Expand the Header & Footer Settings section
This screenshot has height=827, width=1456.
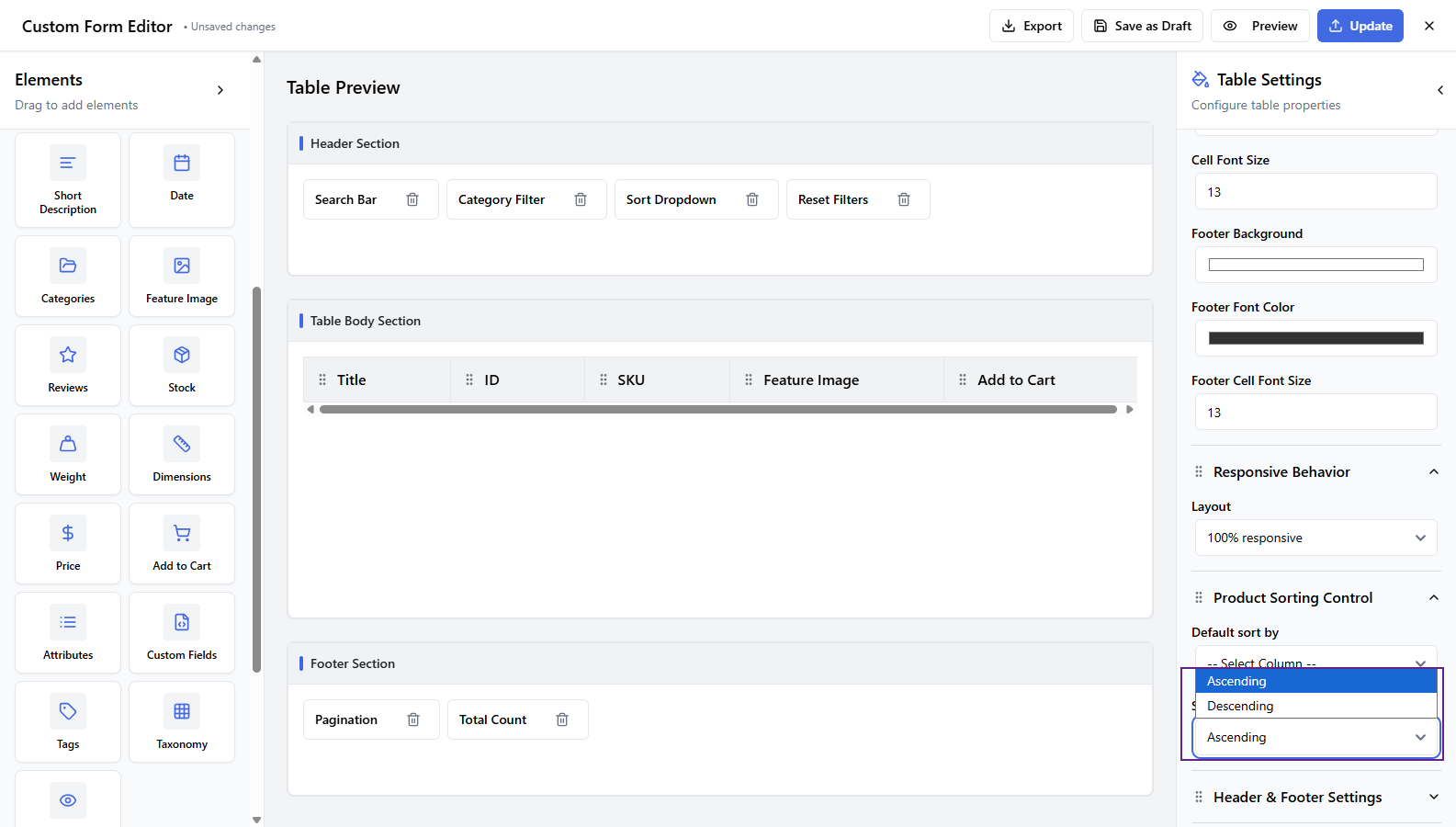tap(1315, 797)
